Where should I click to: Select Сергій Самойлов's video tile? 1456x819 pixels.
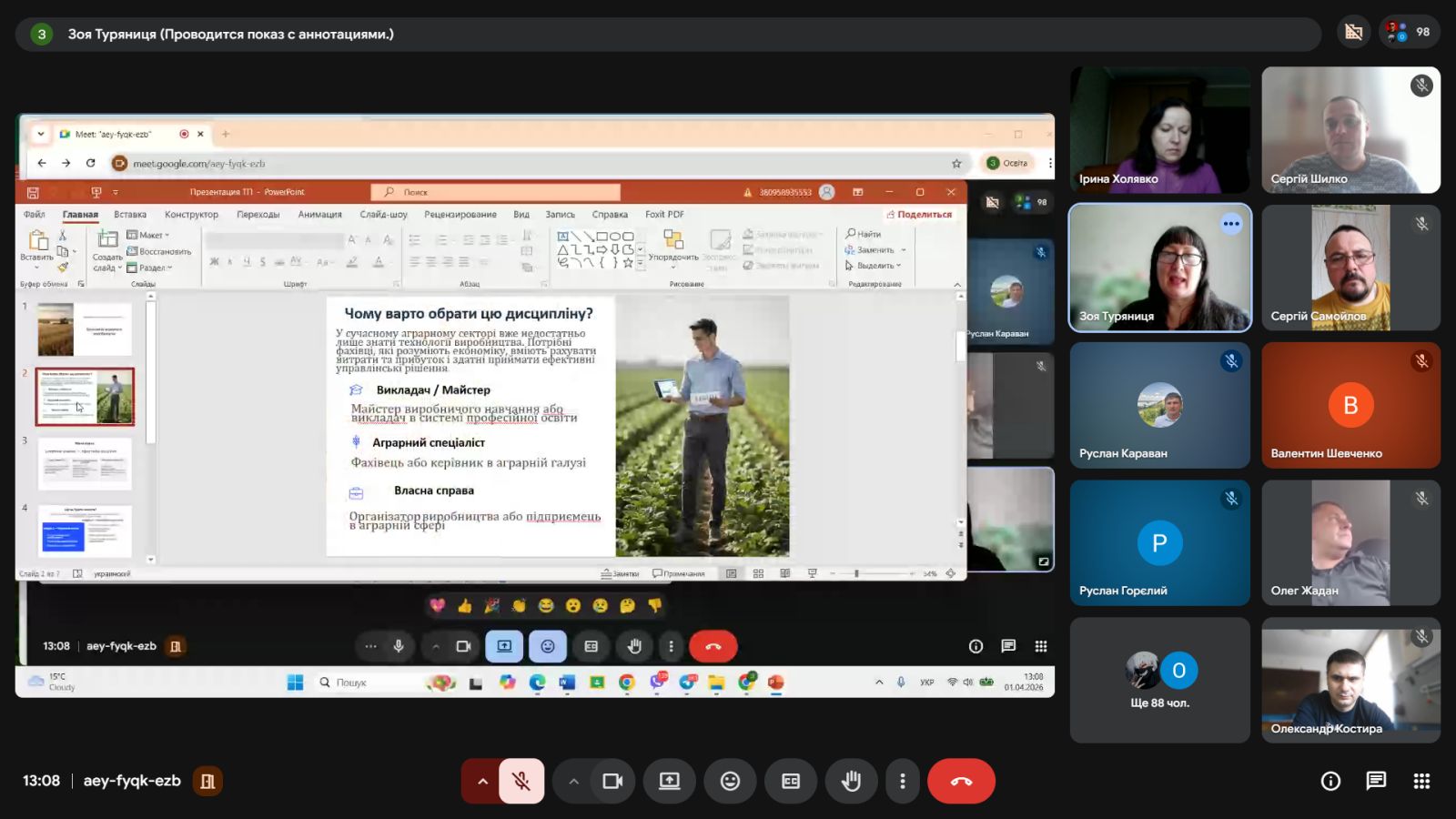(1350, 268)
